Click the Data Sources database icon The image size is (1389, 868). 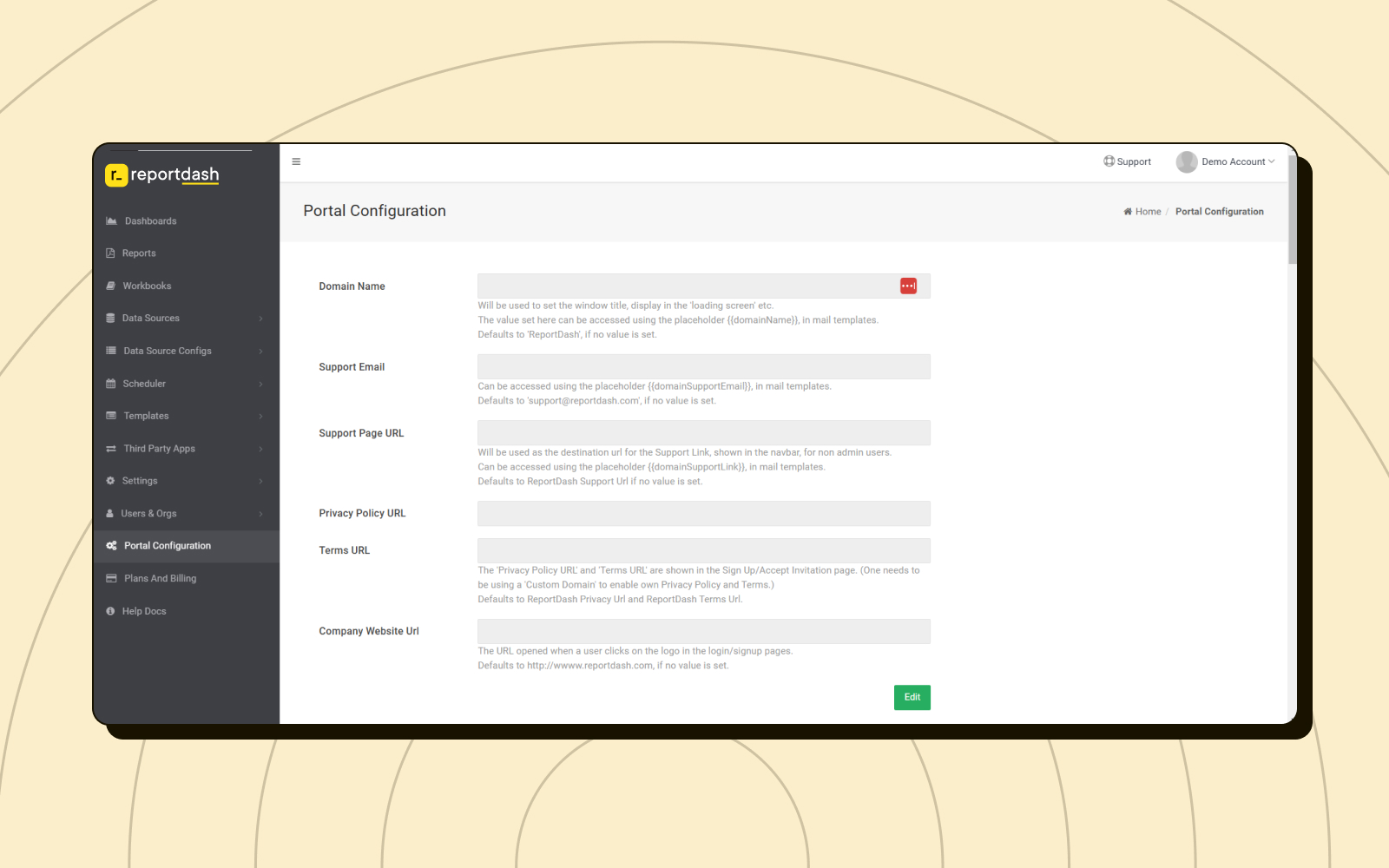coord(110,319)
